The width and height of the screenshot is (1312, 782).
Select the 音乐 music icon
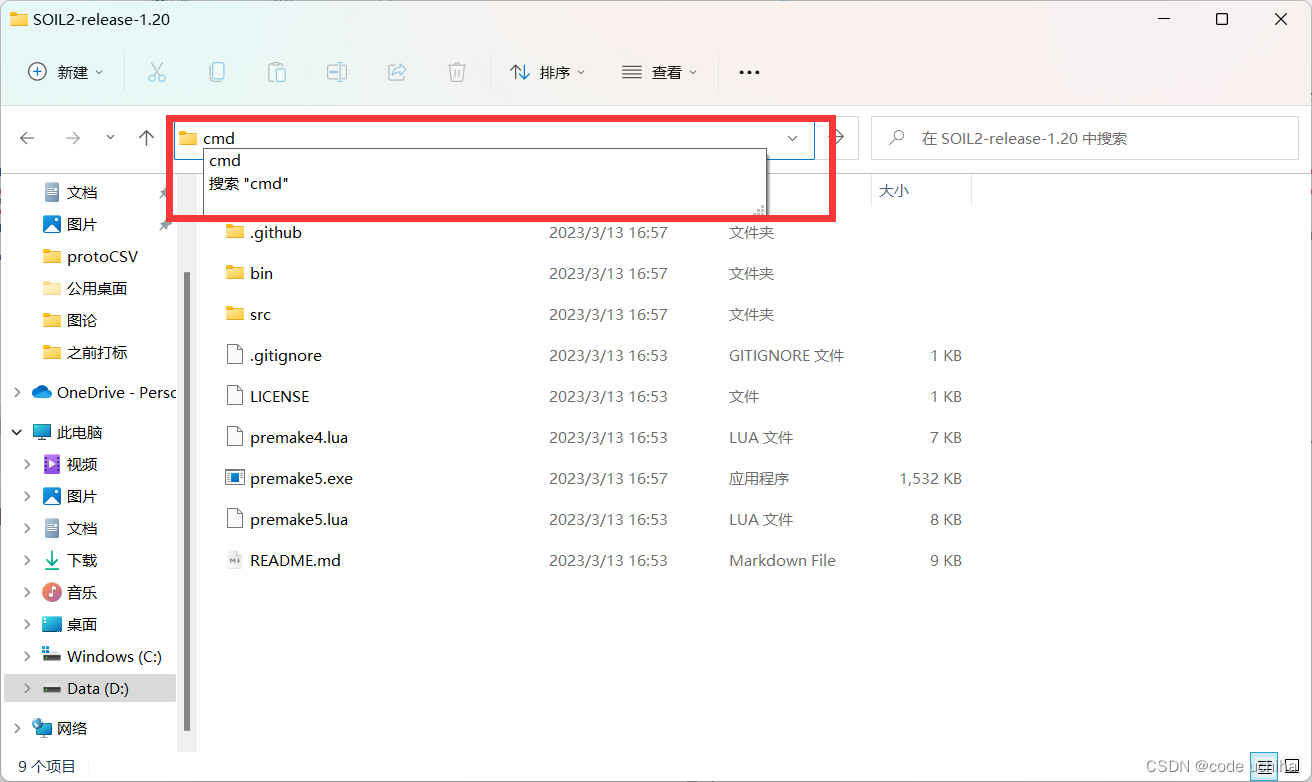coord(52,592)
